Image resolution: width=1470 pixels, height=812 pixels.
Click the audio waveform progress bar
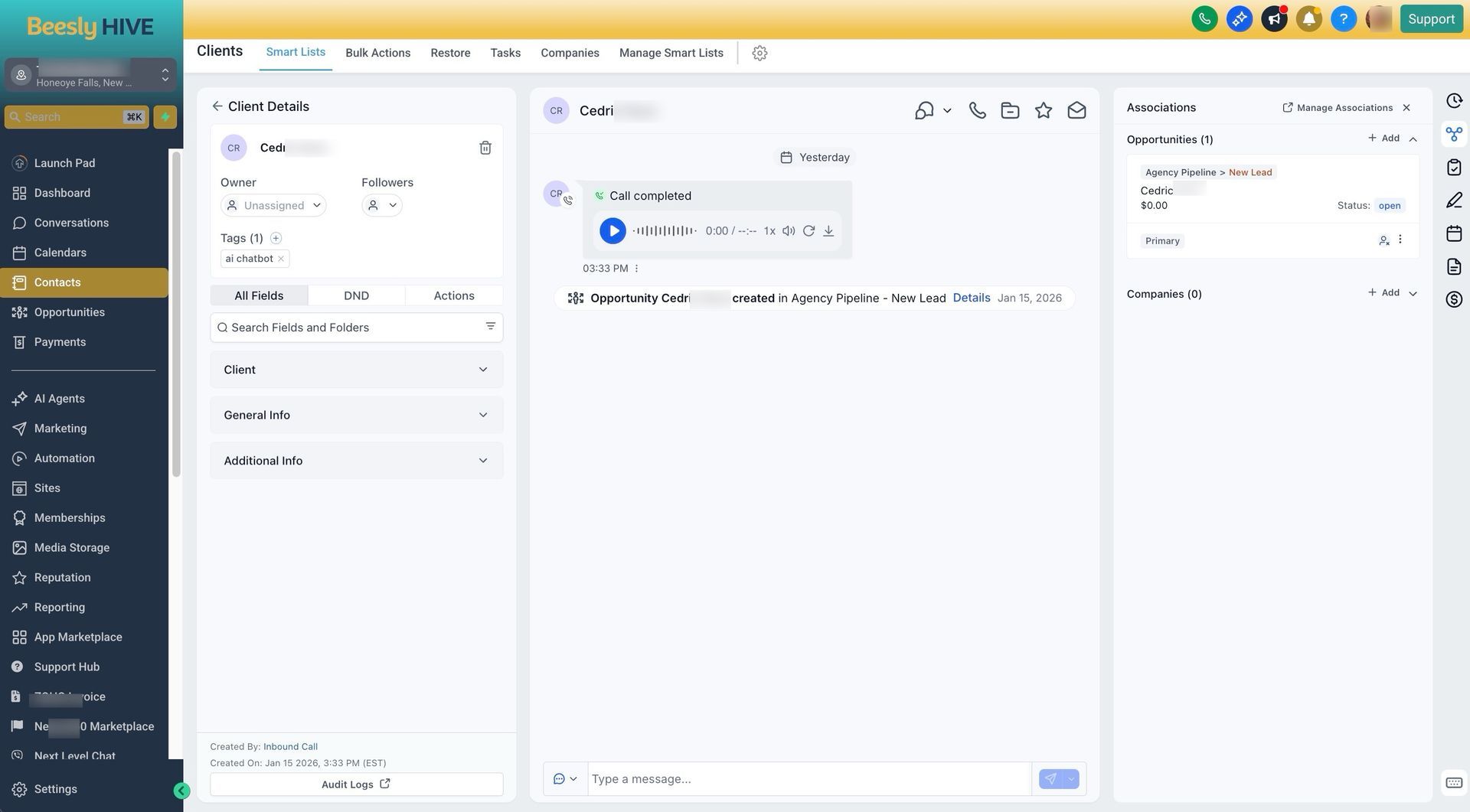click(x=665, y=231)
